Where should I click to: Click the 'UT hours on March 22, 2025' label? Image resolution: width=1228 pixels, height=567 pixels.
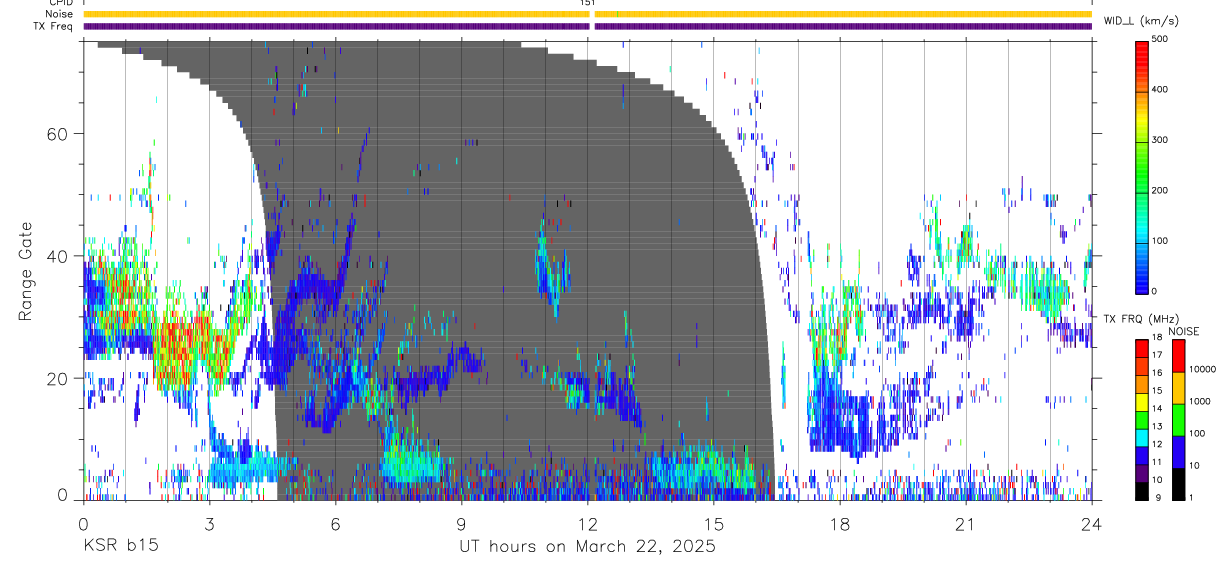[587, 547]
